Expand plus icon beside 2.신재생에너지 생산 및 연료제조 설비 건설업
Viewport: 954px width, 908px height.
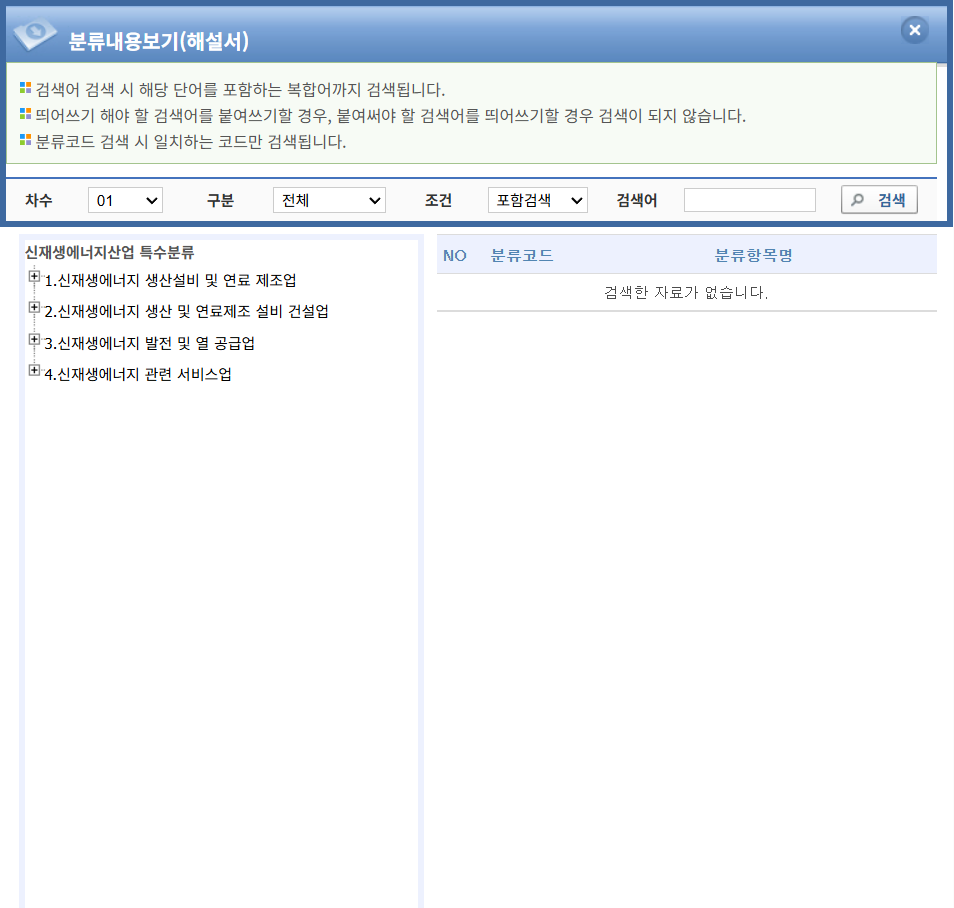[35, 308]
